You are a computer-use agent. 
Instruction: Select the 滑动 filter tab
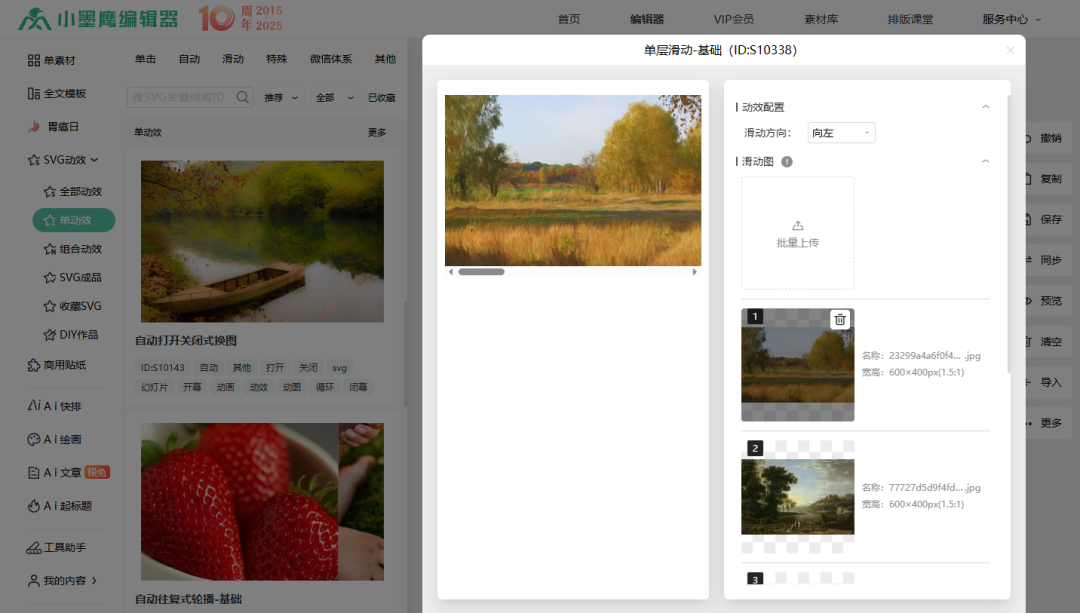tap(233, 59)
